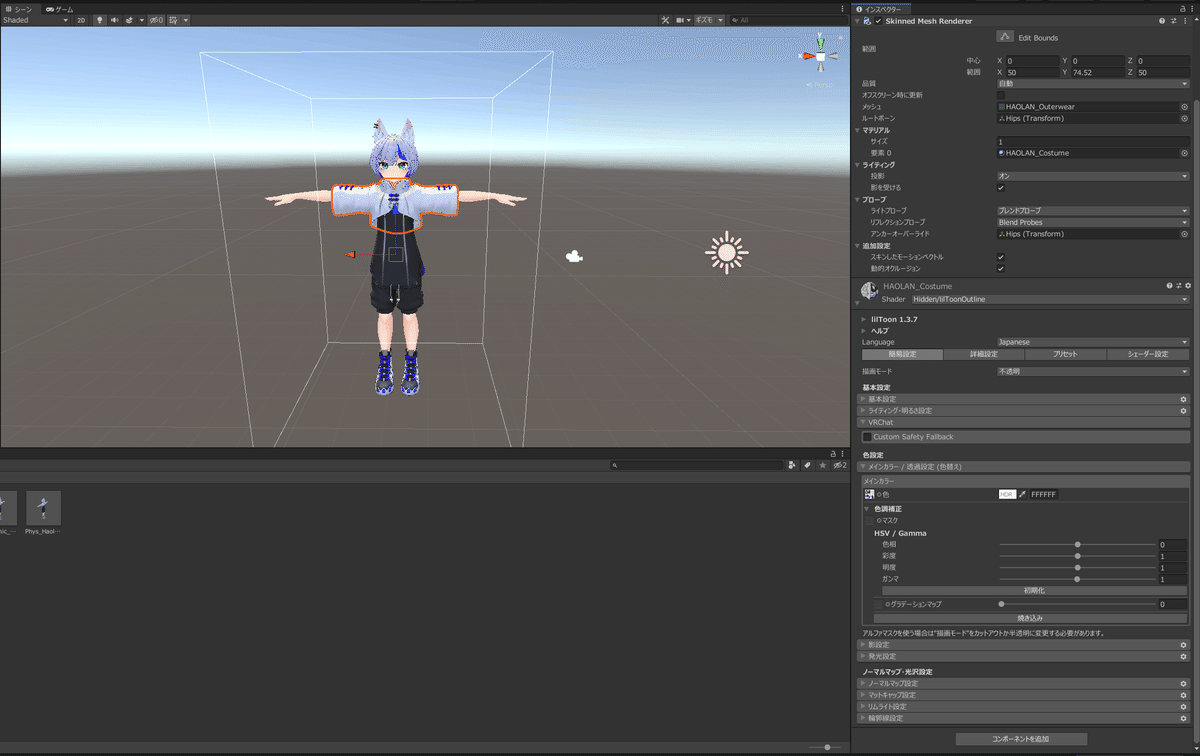Open the 投影 (Cast Shadows) dropdown

(1093, 176)
